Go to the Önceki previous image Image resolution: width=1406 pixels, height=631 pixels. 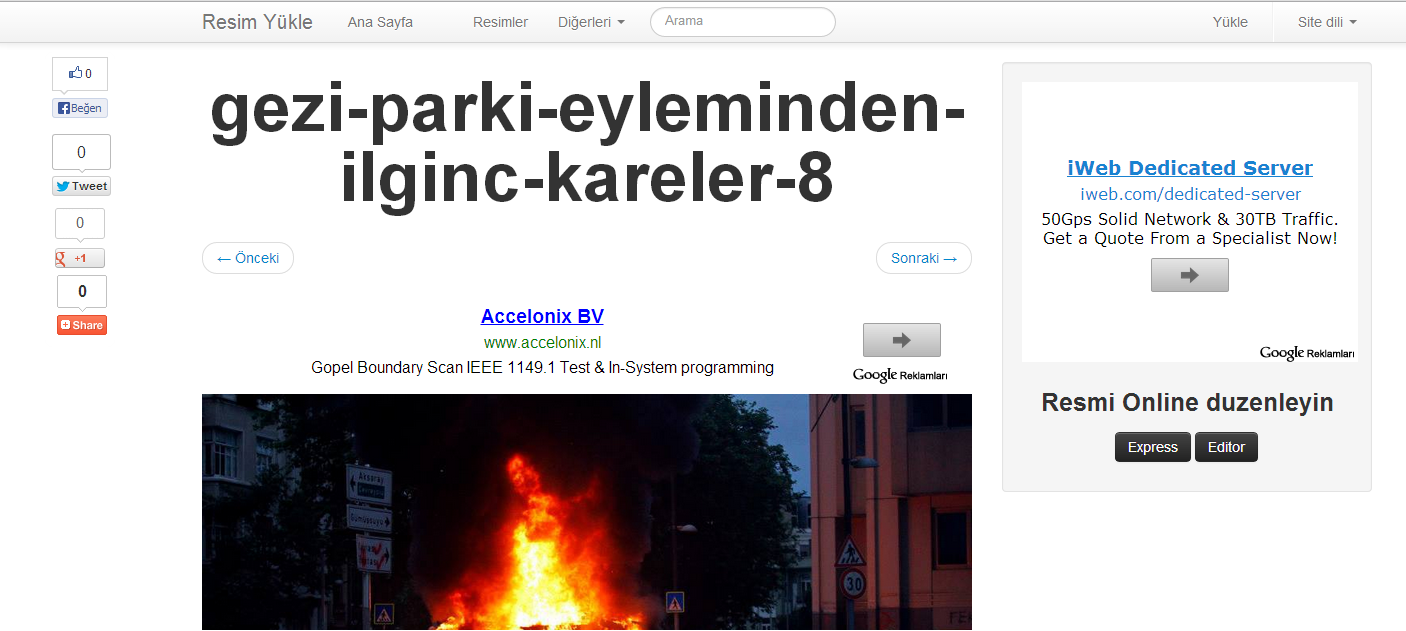pos(248,258)
